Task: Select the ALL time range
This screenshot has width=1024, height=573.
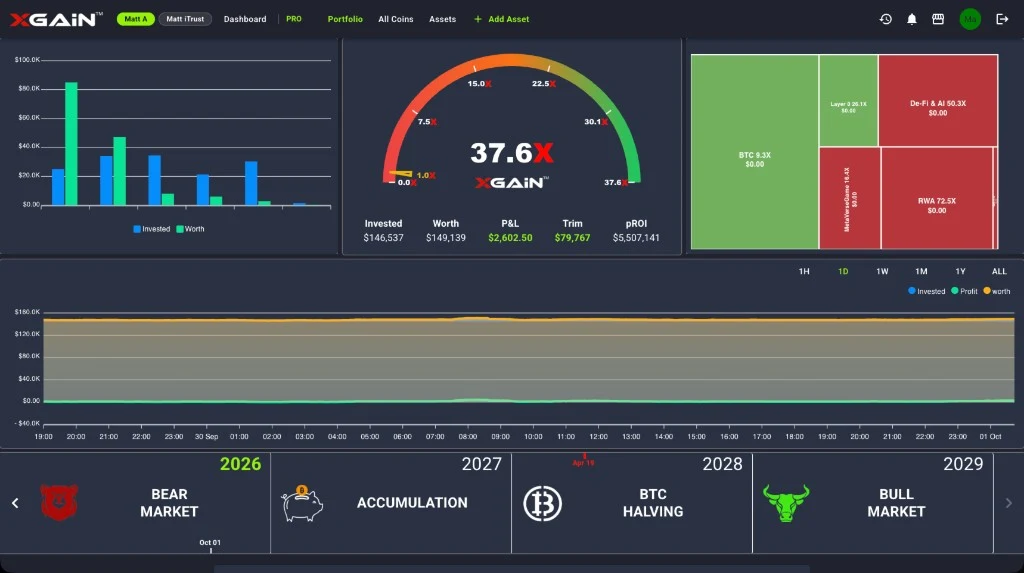Action: (999, 271)
